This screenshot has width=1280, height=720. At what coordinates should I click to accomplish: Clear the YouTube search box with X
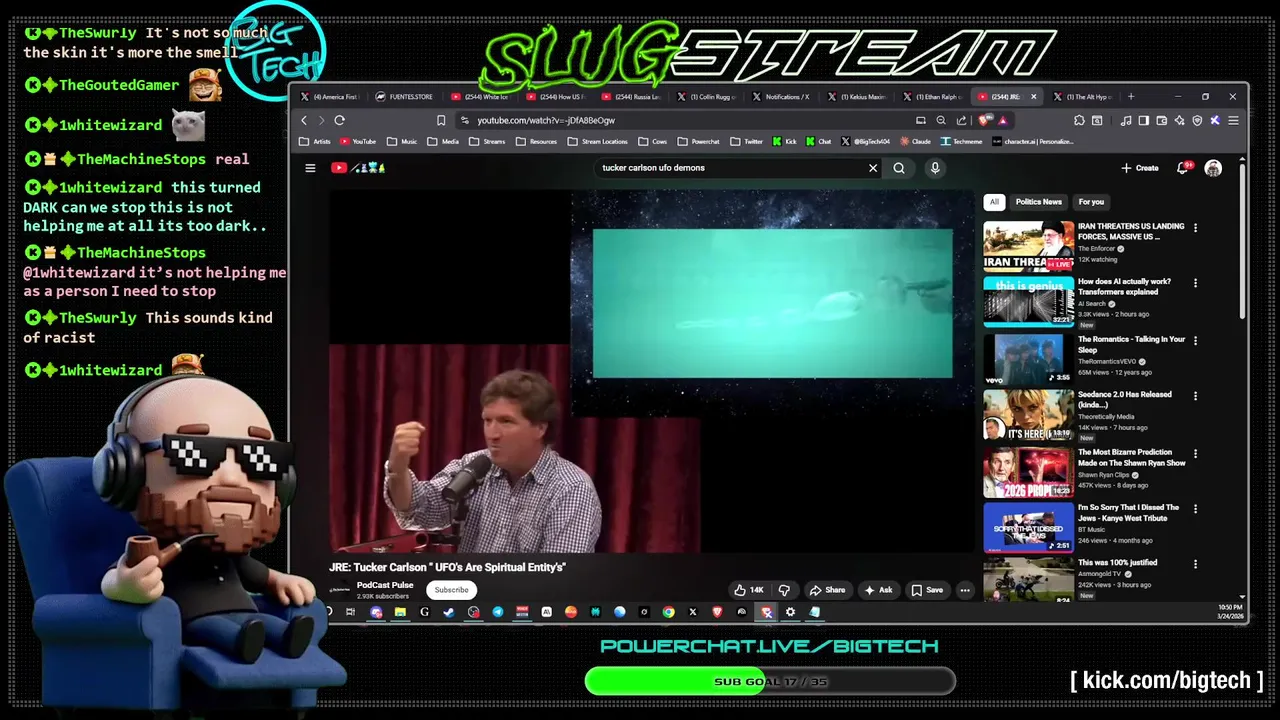click(873, 168)
